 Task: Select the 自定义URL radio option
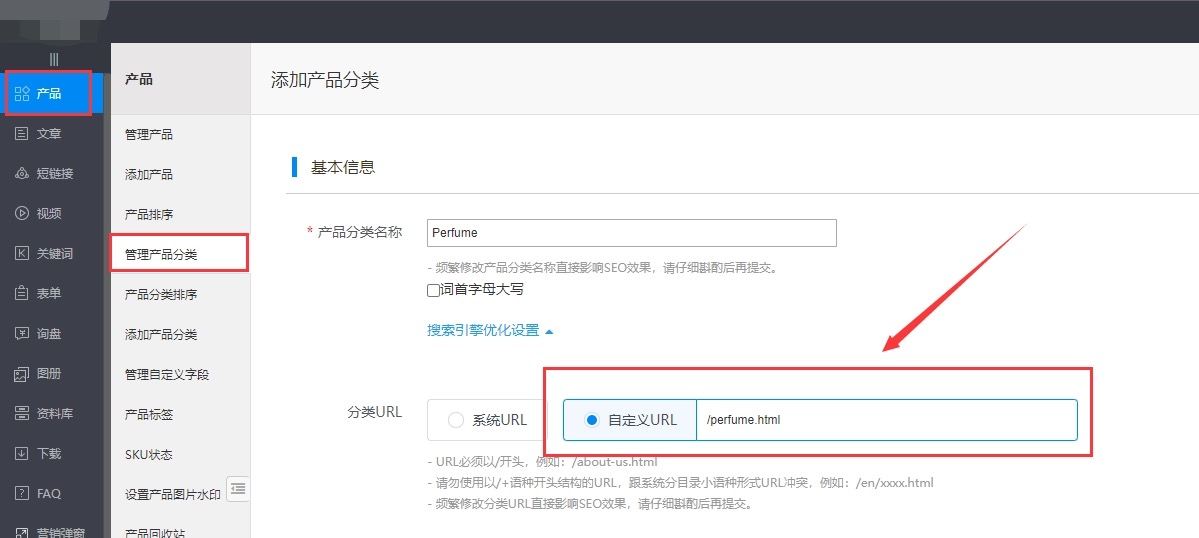592,420
